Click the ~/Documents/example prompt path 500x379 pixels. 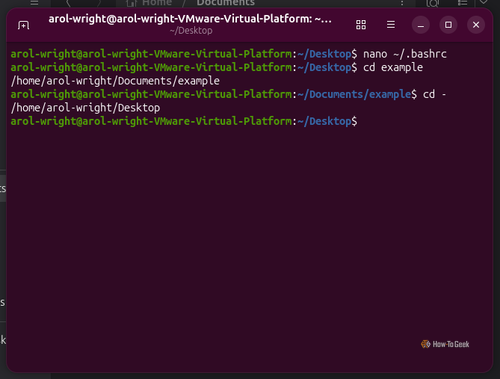354,95
